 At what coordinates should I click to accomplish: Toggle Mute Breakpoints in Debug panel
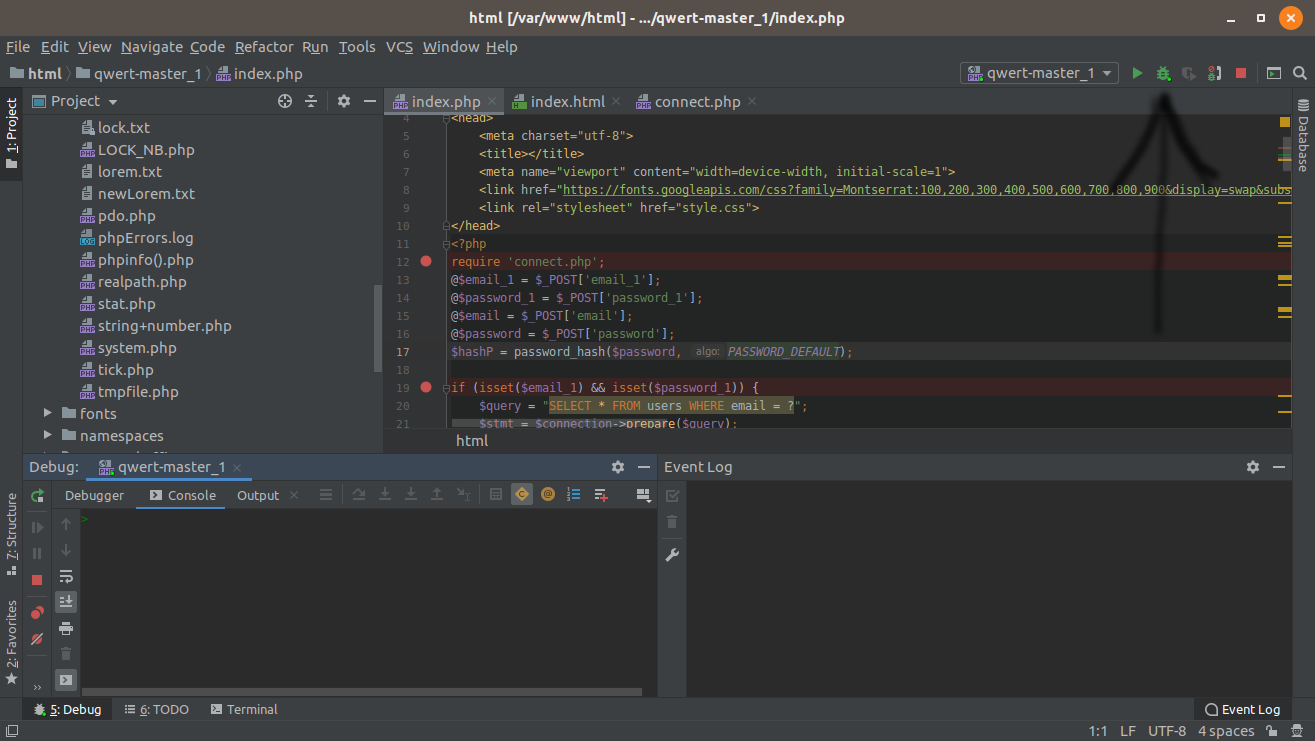(37, 638)
